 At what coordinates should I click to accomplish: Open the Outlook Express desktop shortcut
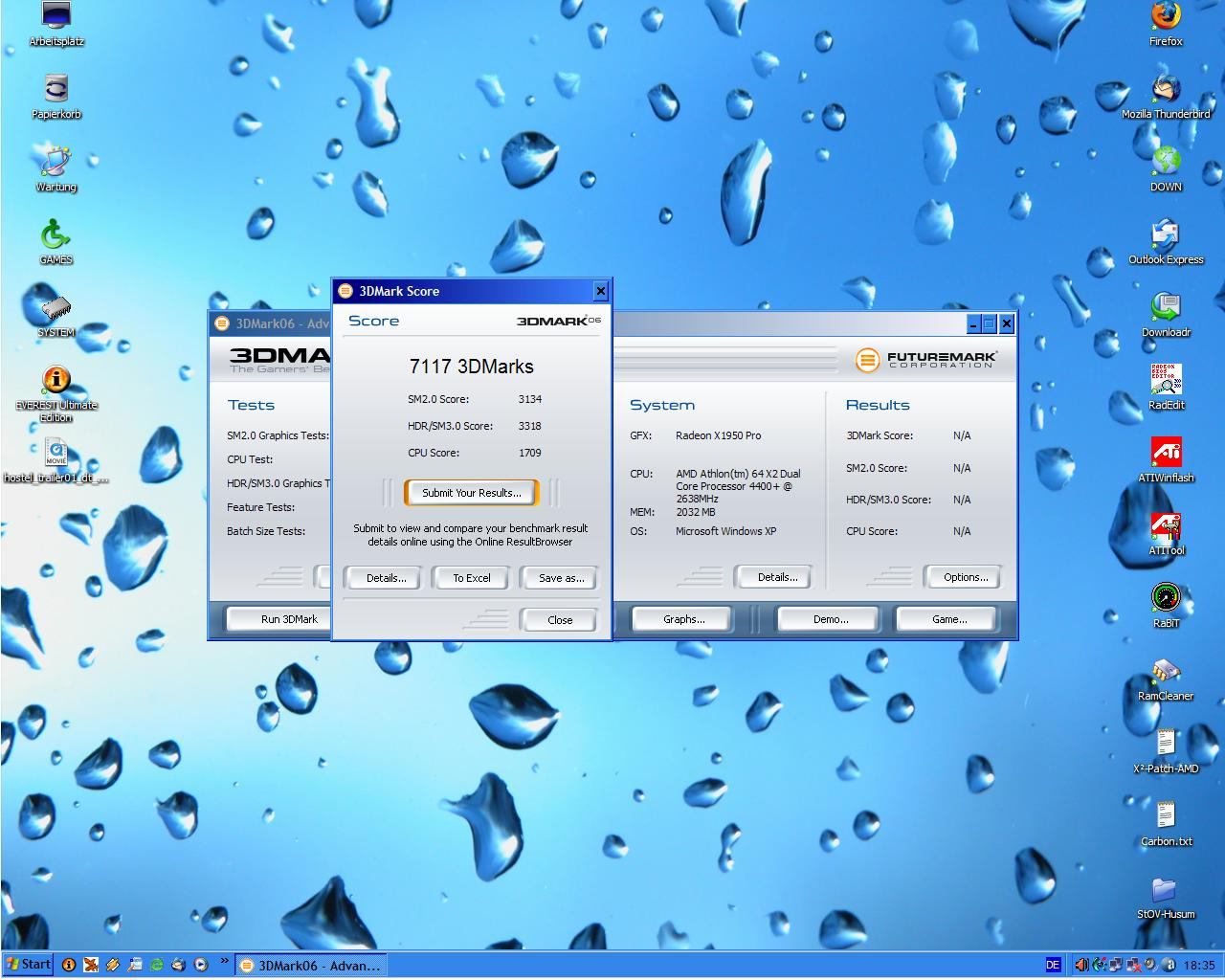[1166, 242]
